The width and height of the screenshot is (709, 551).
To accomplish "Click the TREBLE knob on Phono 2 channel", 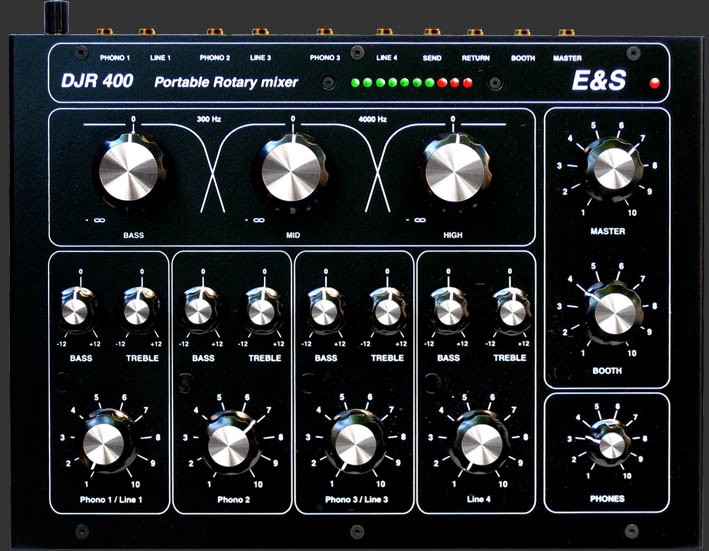I will coord(263,309).
